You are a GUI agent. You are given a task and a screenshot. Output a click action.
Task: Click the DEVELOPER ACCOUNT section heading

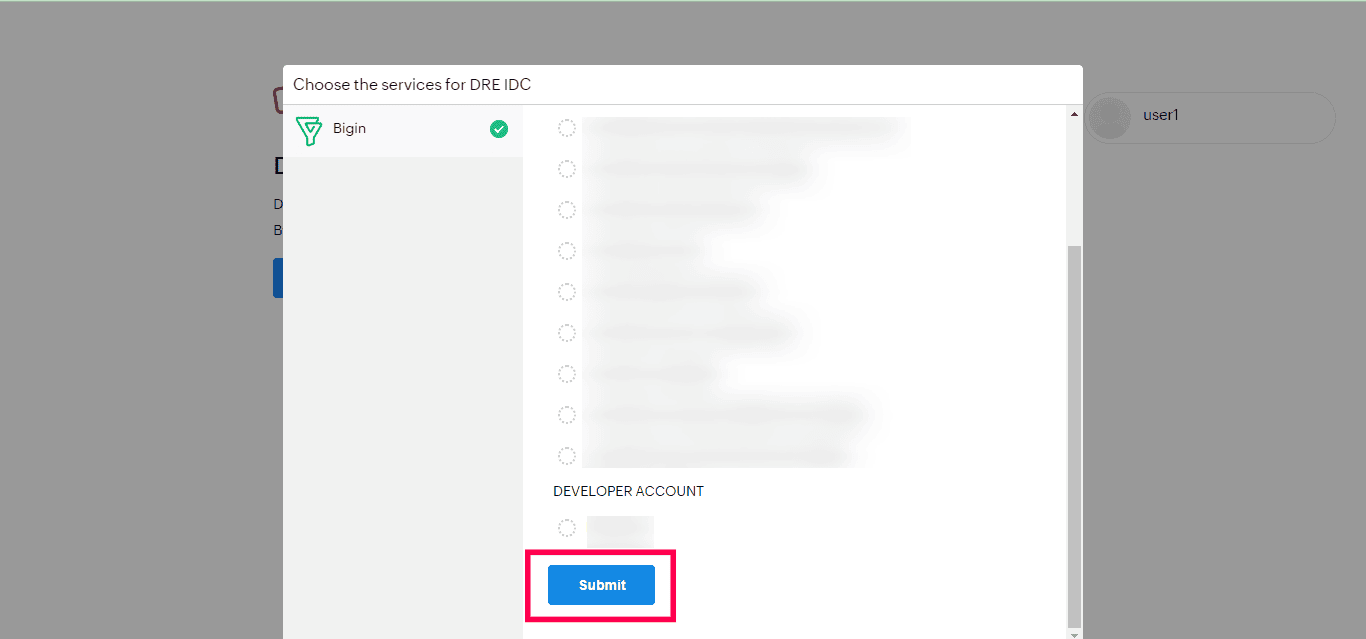point(629,491)
